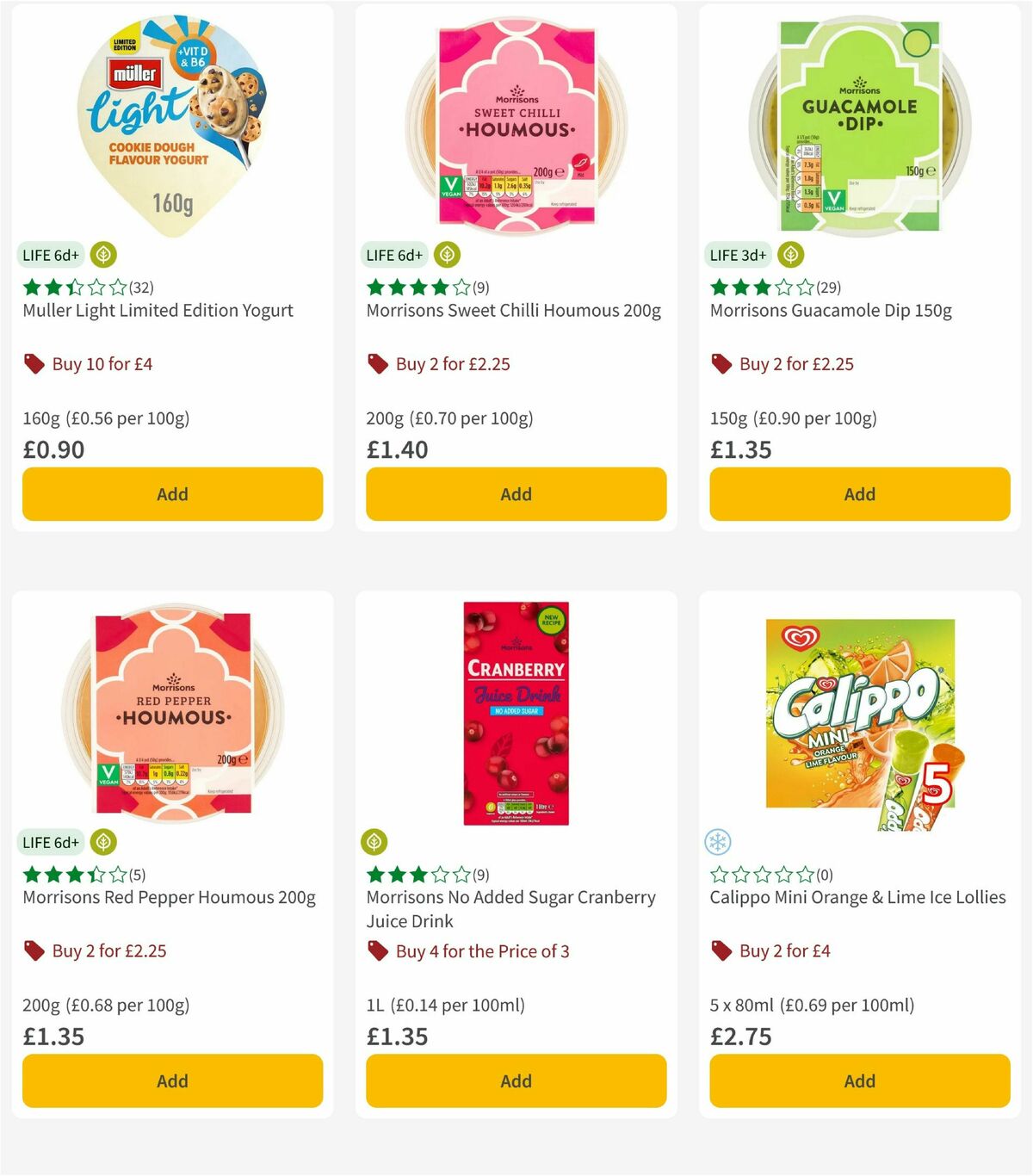Select the 4-star rating on Sweet Chilli Houmous
Screen dimensions: 1033x1176
tap(418, 287)
